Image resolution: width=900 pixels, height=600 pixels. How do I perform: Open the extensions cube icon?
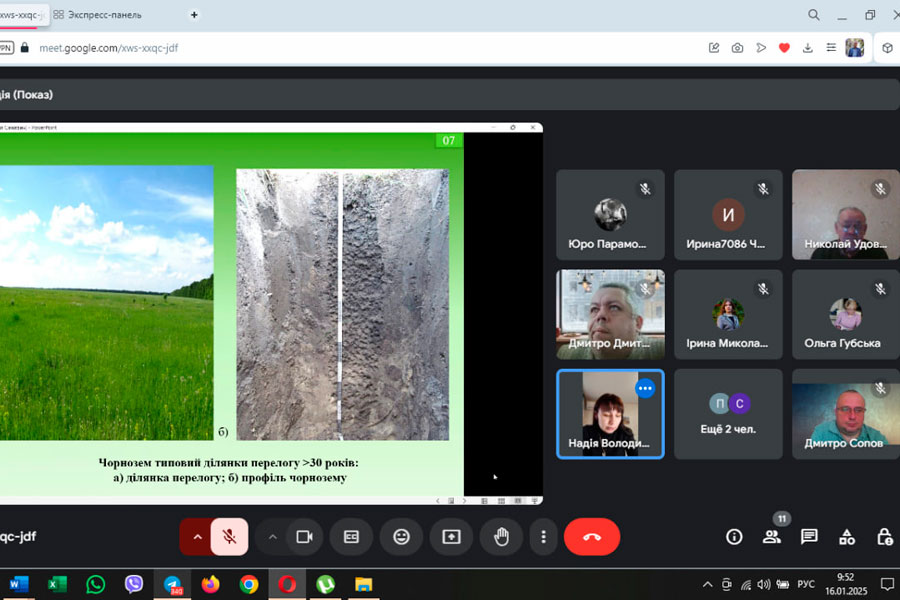click(x=887, y=48)
